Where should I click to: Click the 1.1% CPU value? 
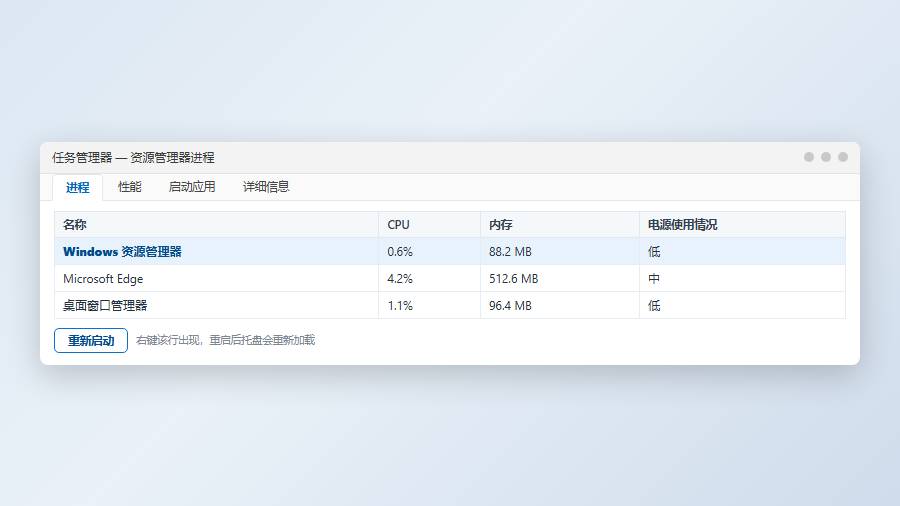pos(400,306)
